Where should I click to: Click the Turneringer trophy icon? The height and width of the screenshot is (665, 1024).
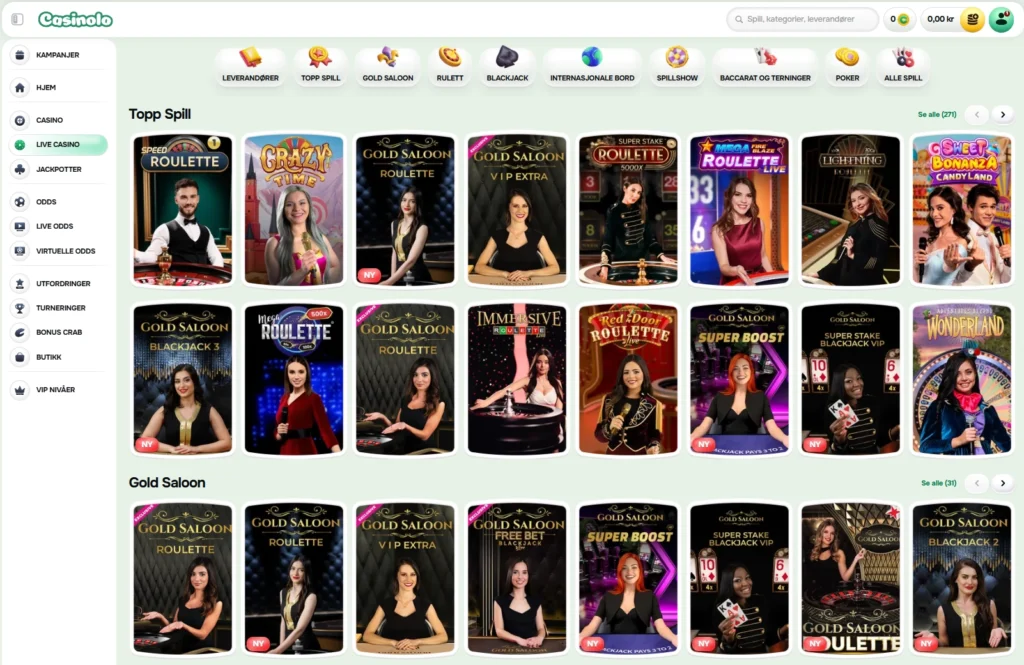point(20,308)
